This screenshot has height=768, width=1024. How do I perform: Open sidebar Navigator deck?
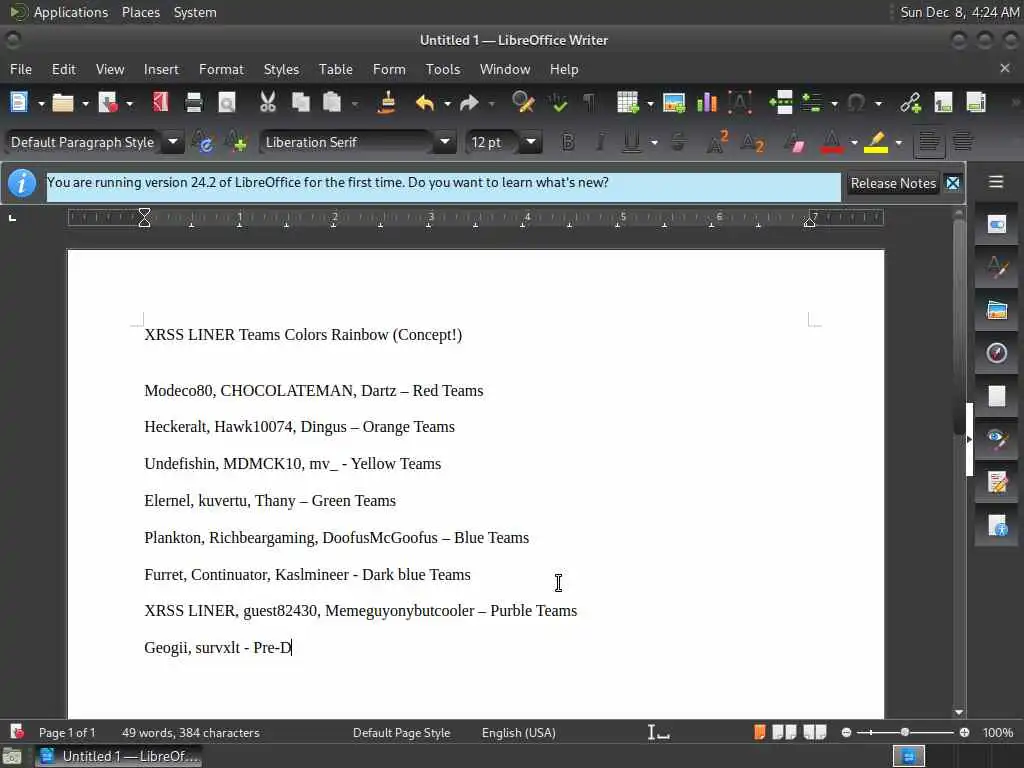click(997, 353)
